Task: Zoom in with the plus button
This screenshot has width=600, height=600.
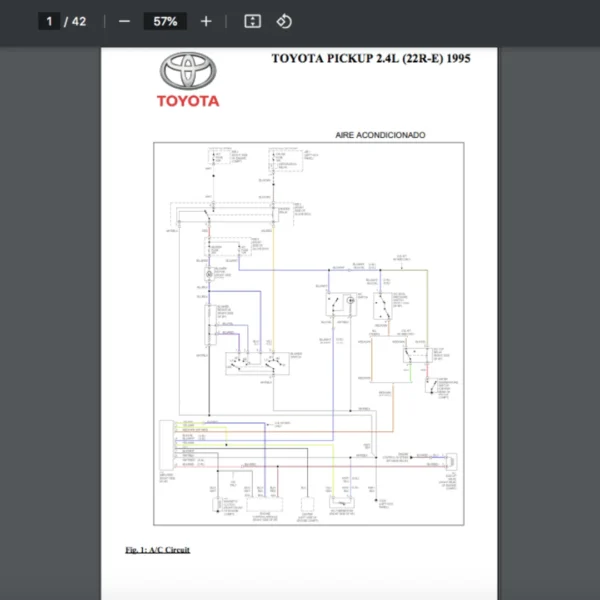Action: (x=206, y=21)
